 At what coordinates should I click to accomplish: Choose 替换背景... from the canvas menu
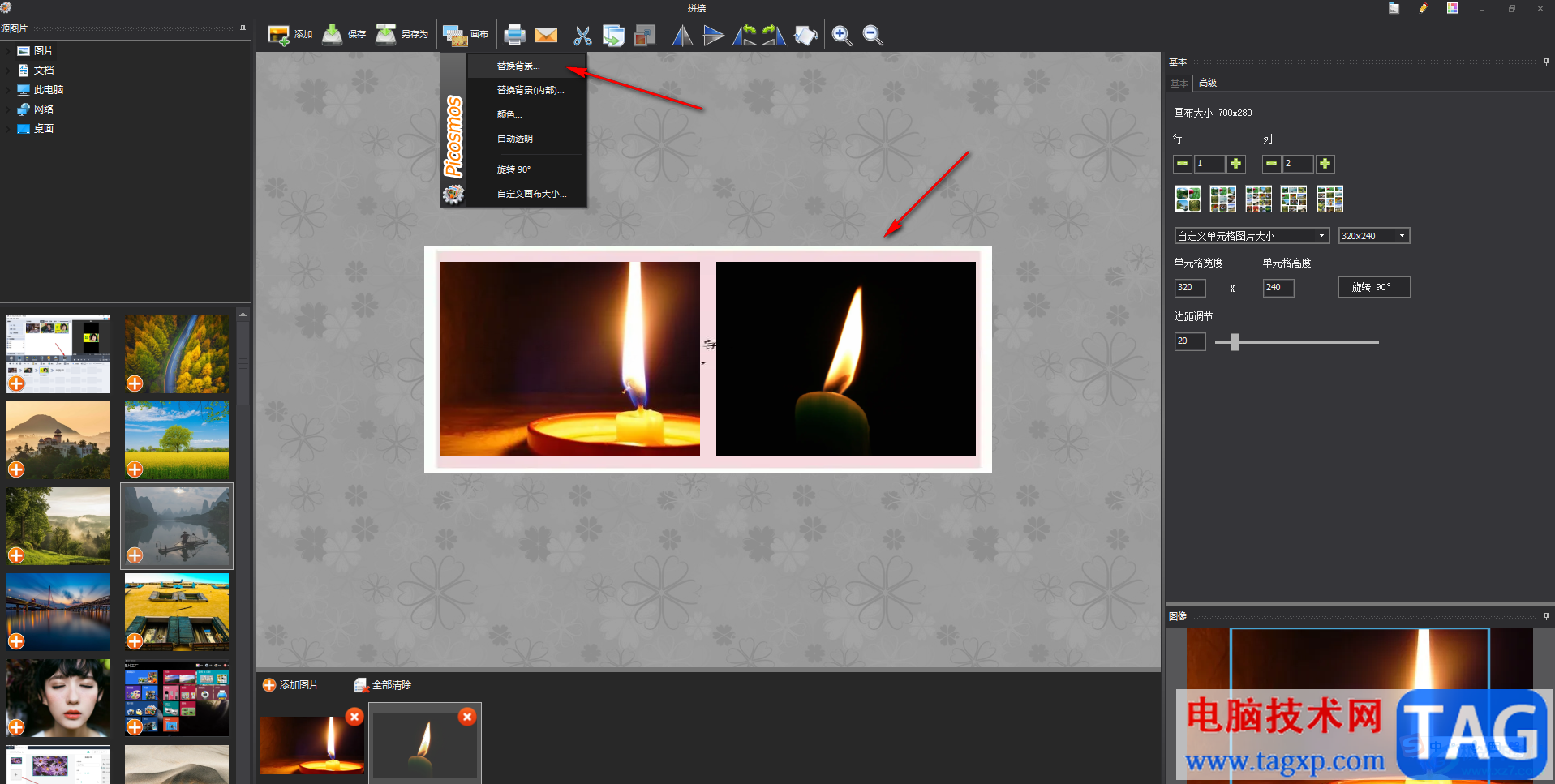pos(526,66)
